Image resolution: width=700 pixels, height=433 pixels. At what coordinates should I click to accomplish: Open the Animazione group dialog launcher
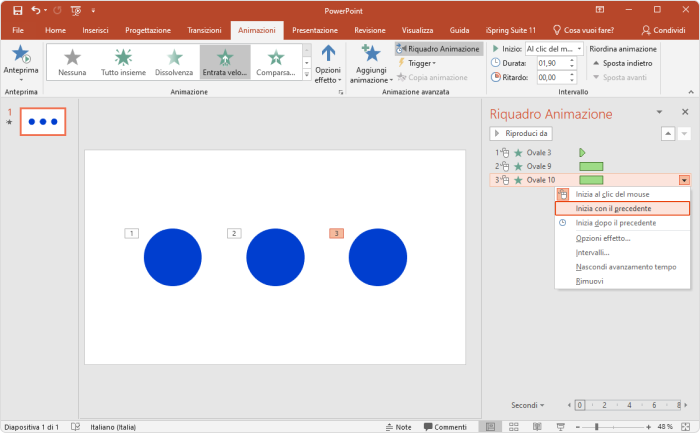click(341, 92)
